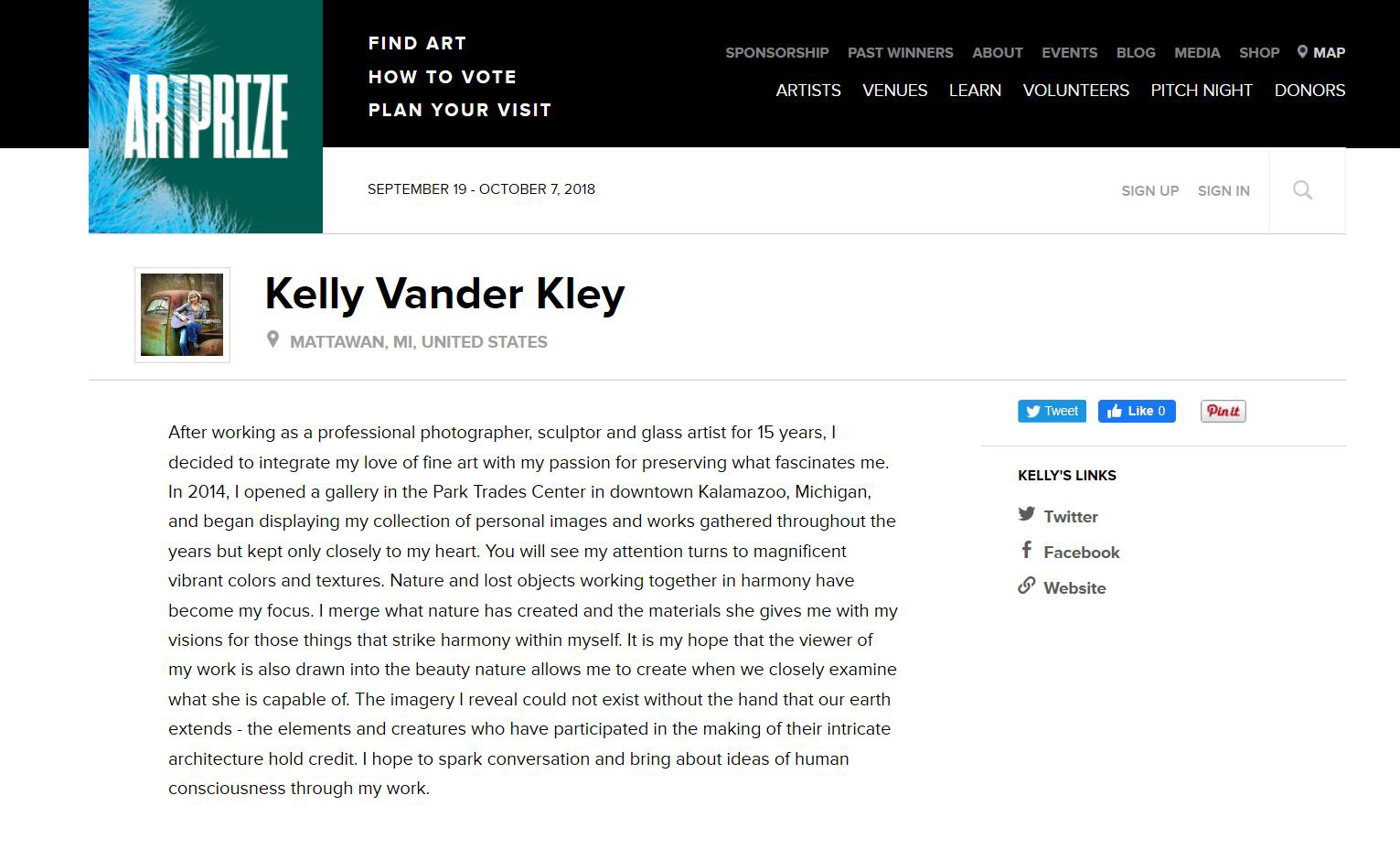Open the Artists menu item
This screenshot has height=849, width=1400.
808,91
